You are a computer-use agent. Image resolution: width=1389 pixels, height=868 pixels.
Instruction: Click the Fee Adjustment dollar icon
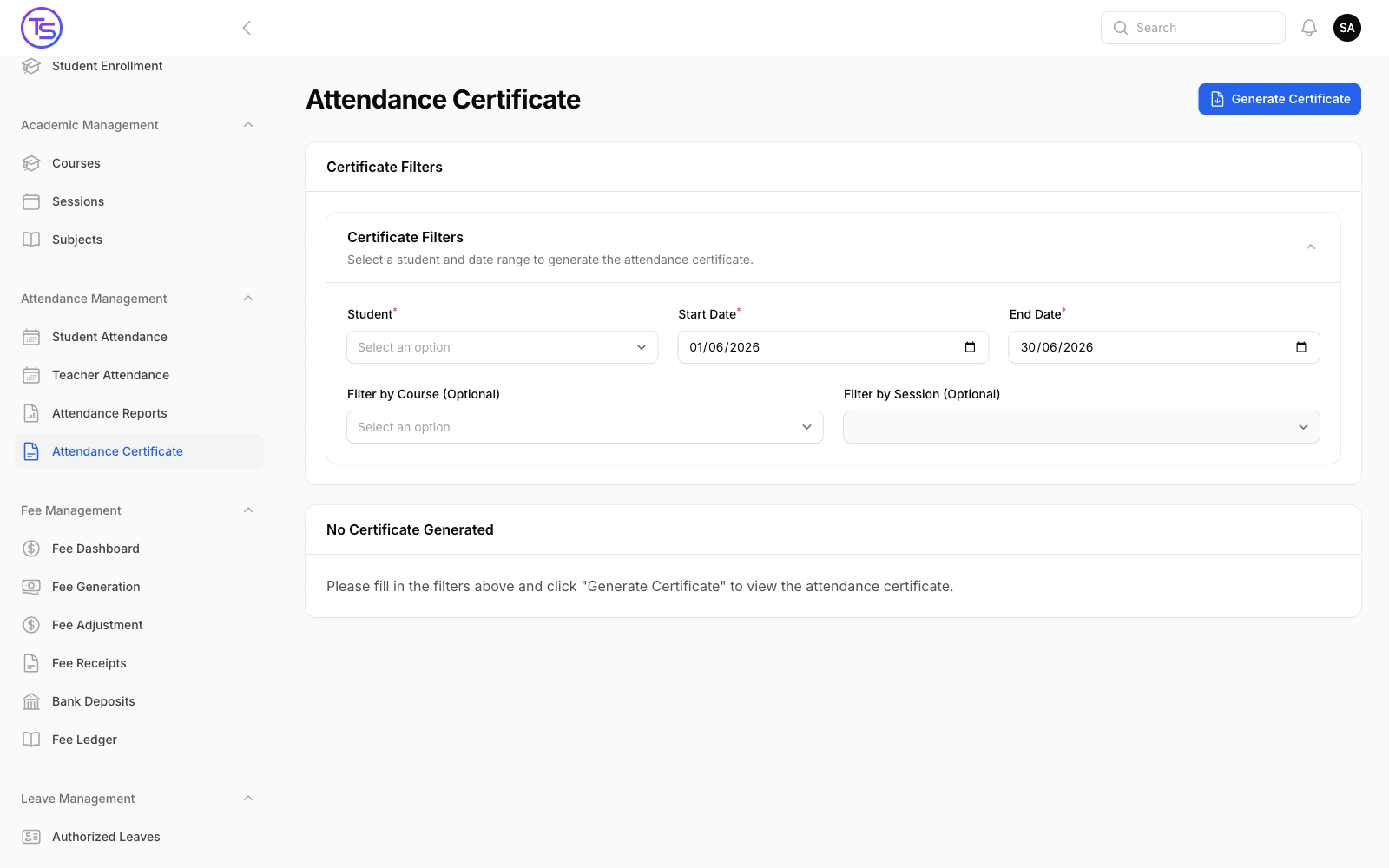click(31, 625)
